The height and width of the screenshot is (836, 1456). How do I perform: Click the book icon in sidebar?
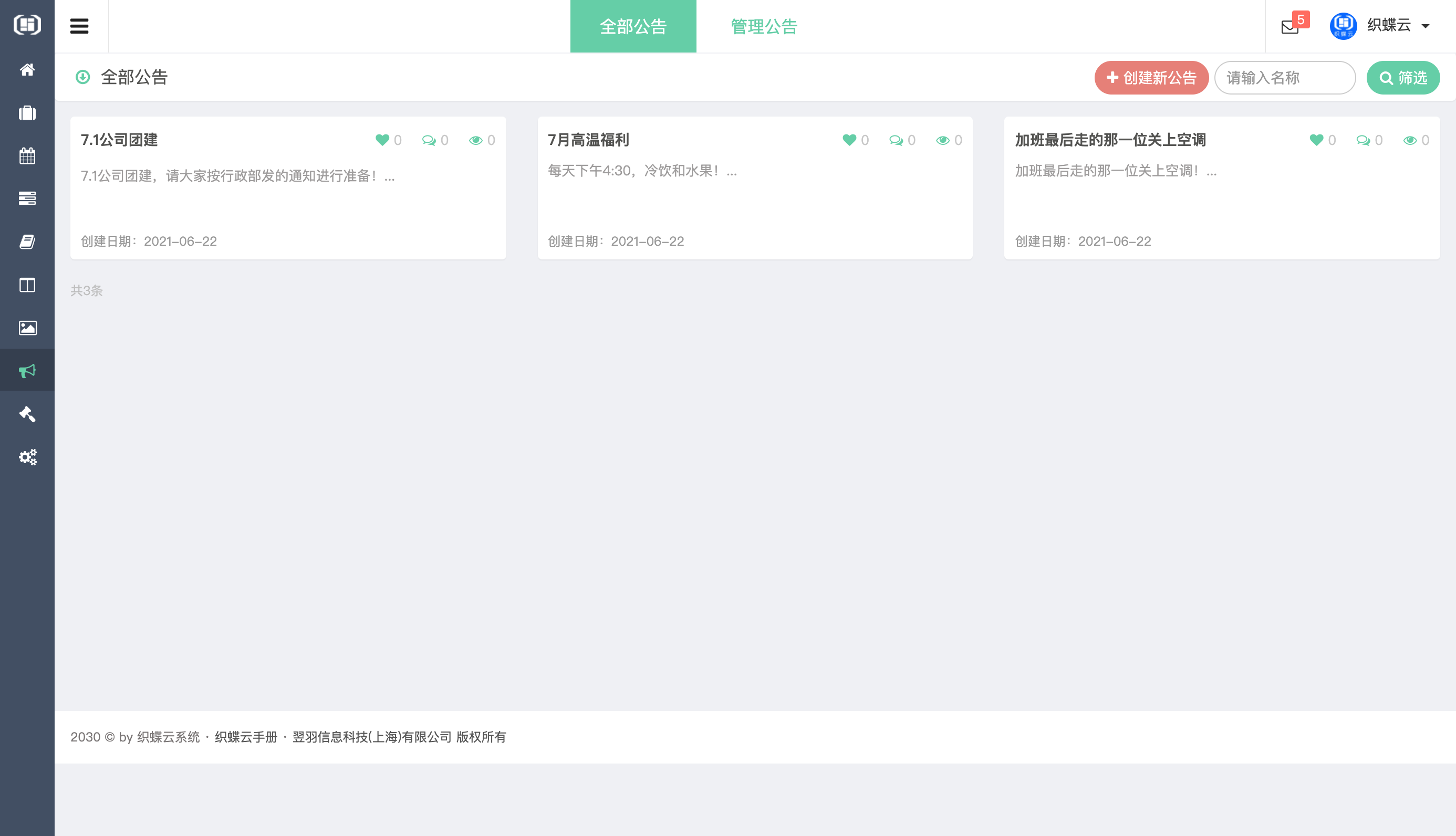(x=27, y=242)
